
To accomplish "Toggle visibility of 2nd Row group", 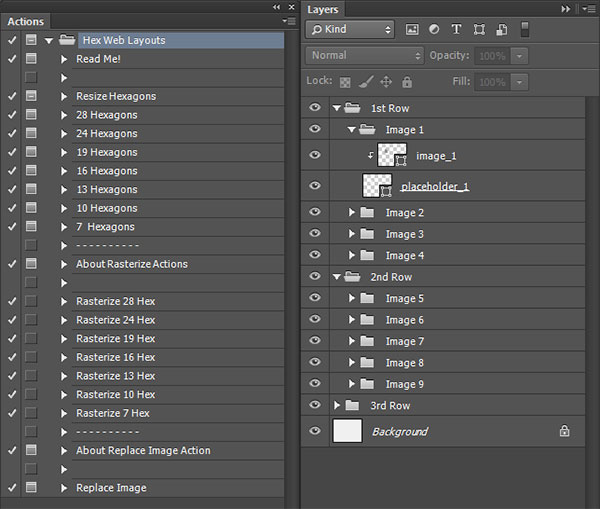I will point(315,276).
